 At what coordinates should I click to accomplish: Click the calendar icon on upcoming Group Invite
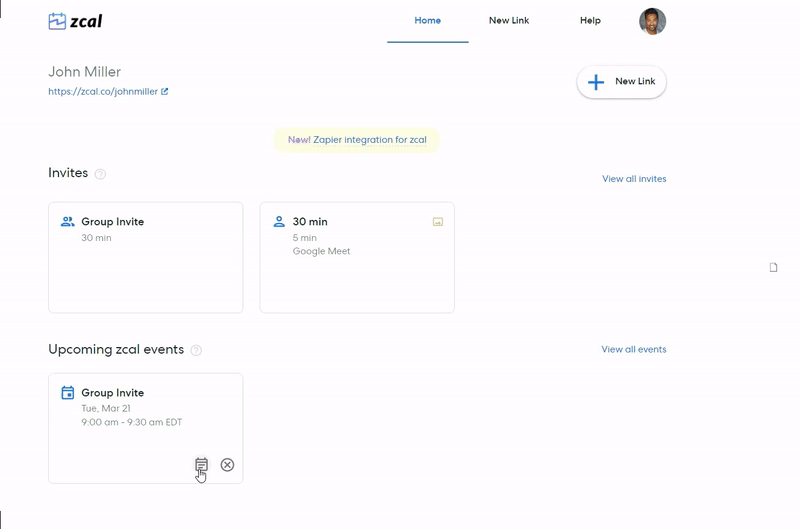(68, 392)
